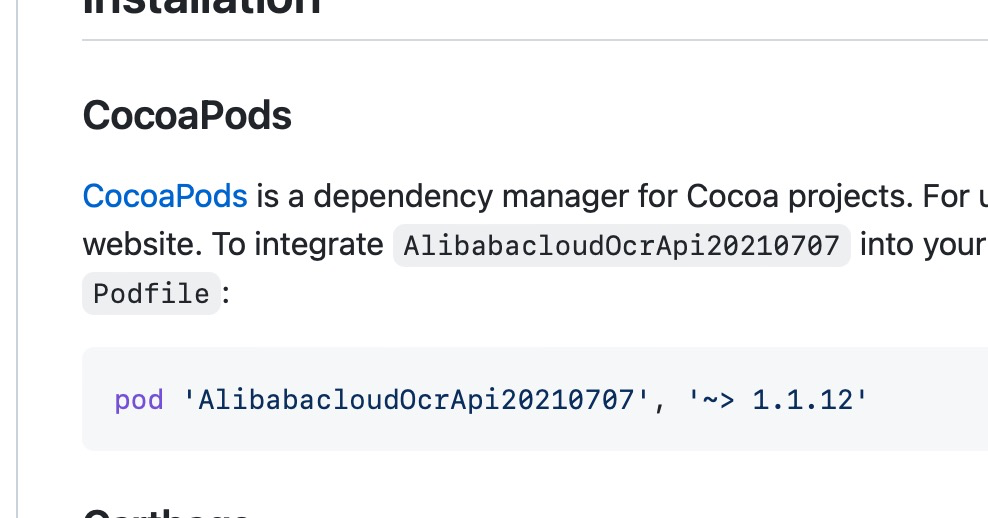Click the word "For" ending the first line
Screen dimensions: 988x518
[946, 196]
